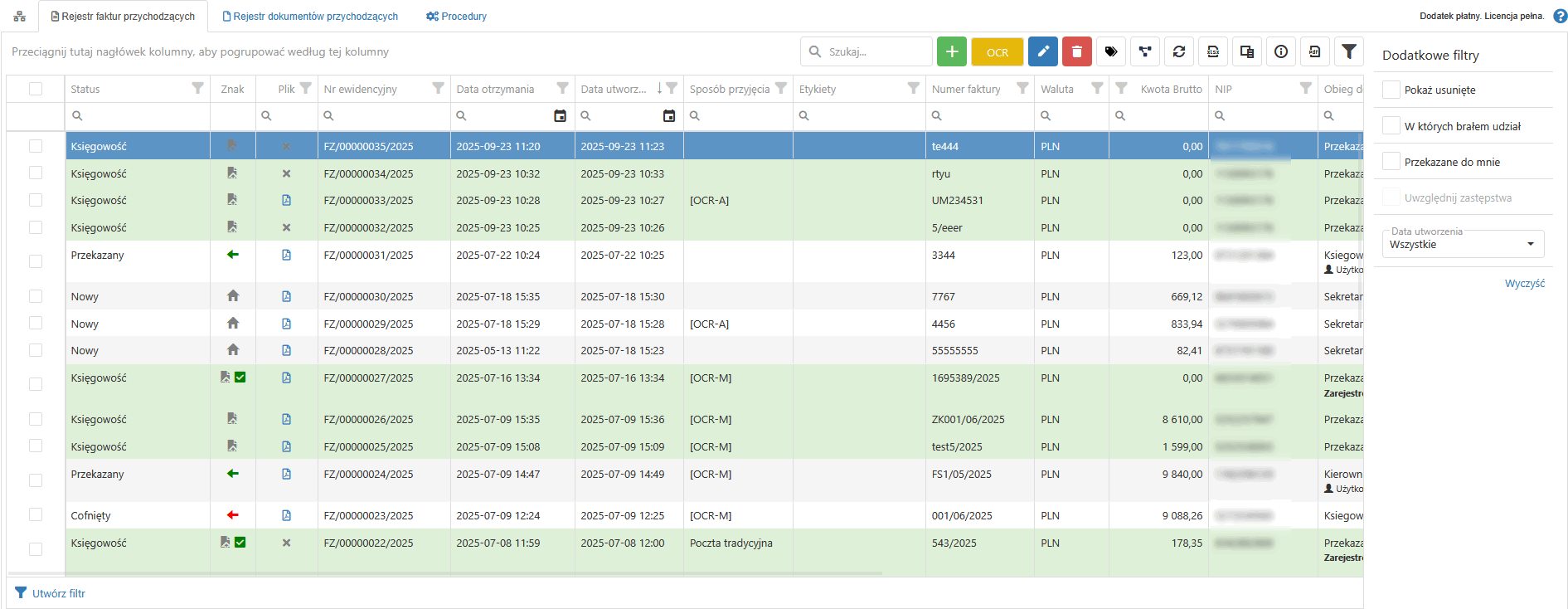Click the blue pencil edit button
Viewport: 1568px width, 609px height.
pyautogui.click(x=1043, y=51)
